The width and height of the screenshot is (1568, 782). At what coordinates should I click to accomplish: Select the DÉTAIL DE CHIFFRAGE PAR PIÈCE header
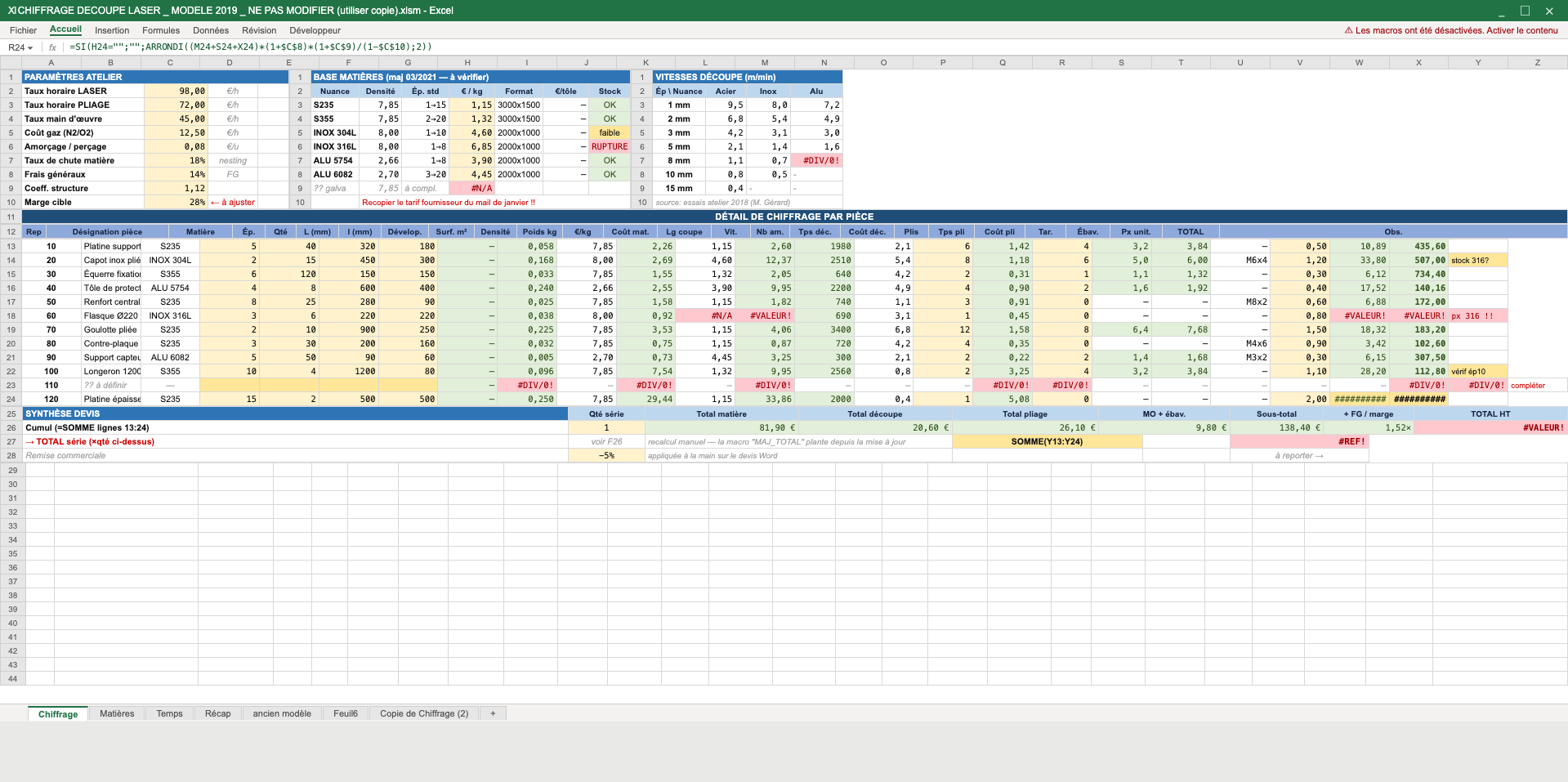tap(794, 217)
